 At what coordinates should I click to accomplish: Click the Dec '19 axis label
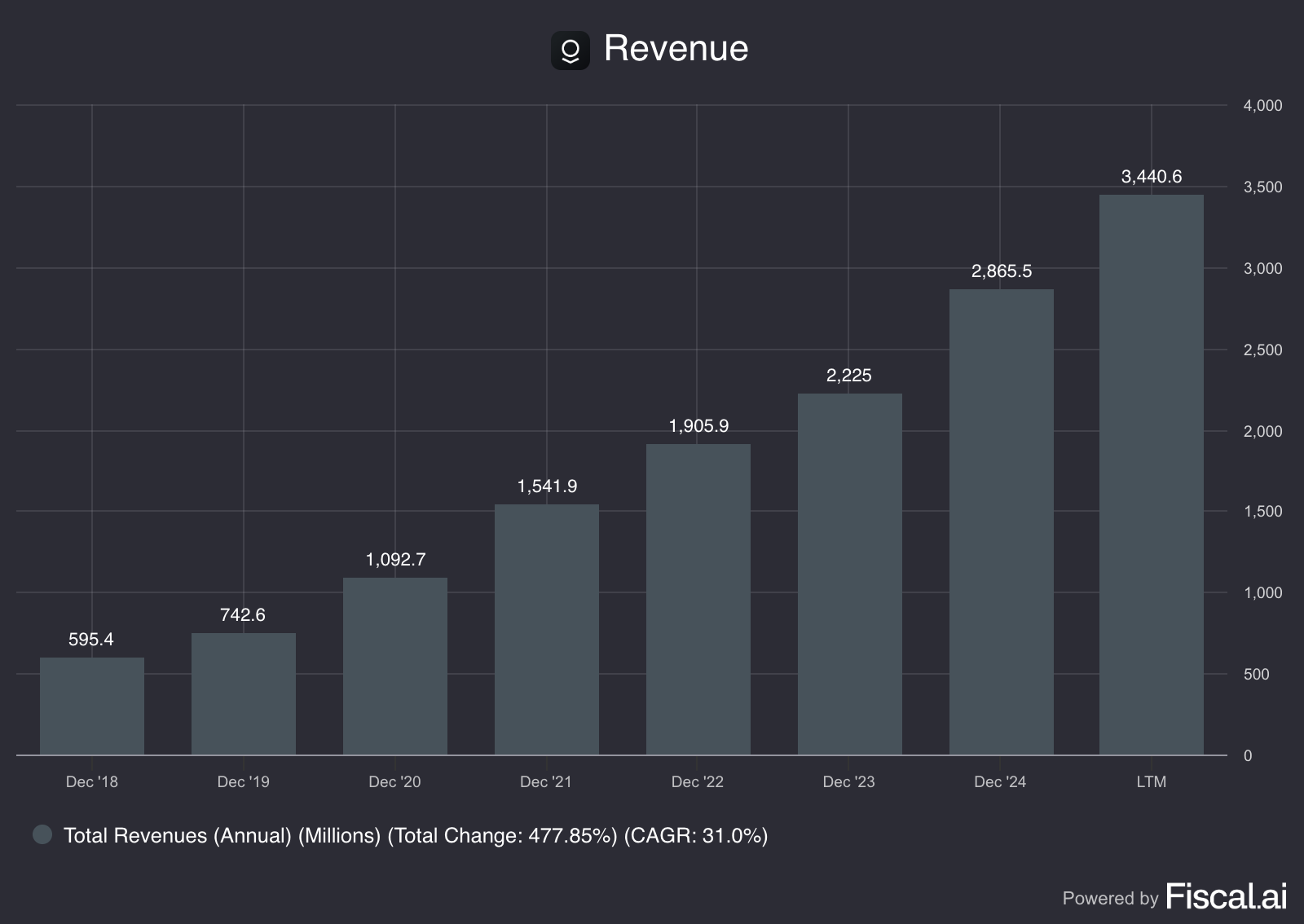244,781
